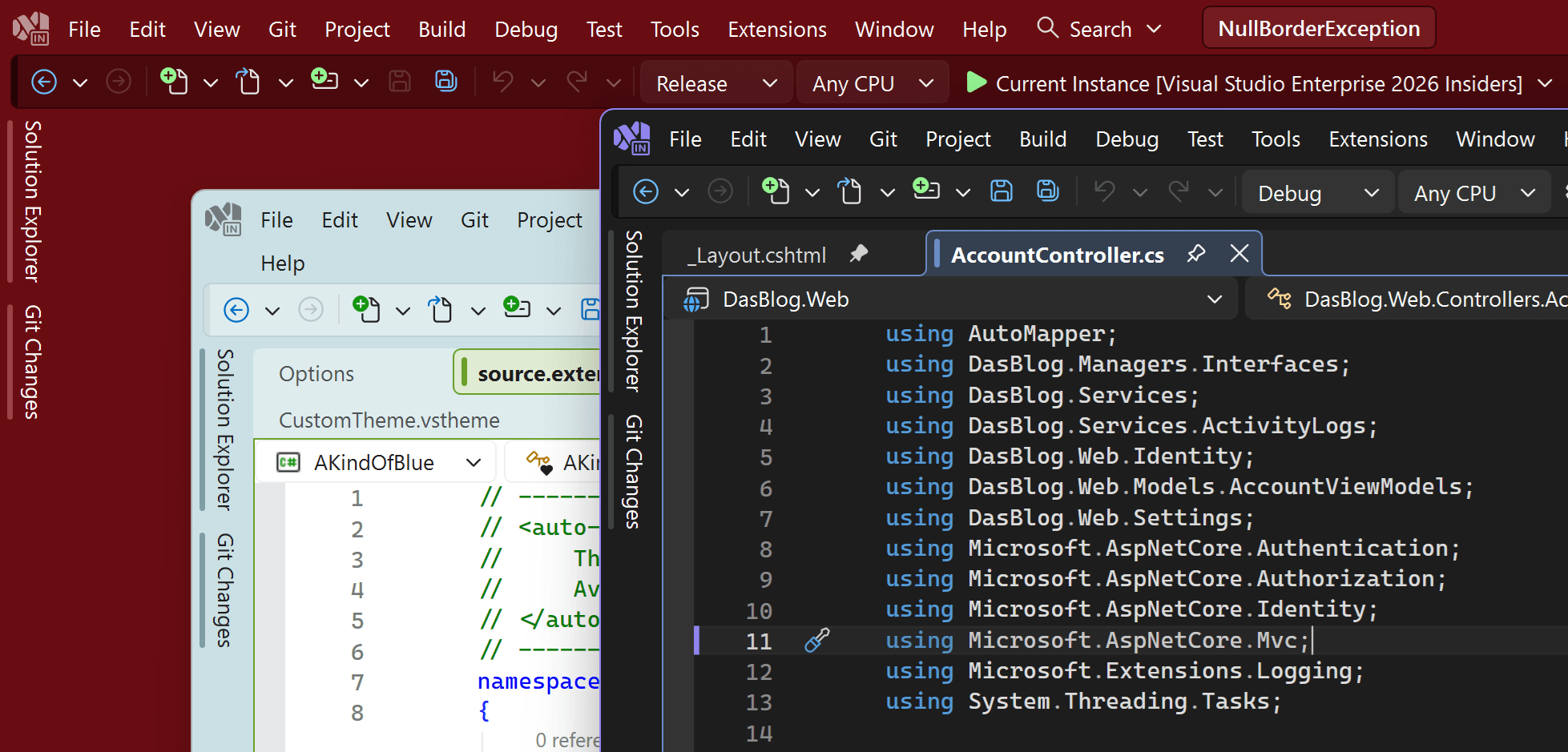Click Save All icon in red window toolbar

pyautogui.click(x=445, y=82)
